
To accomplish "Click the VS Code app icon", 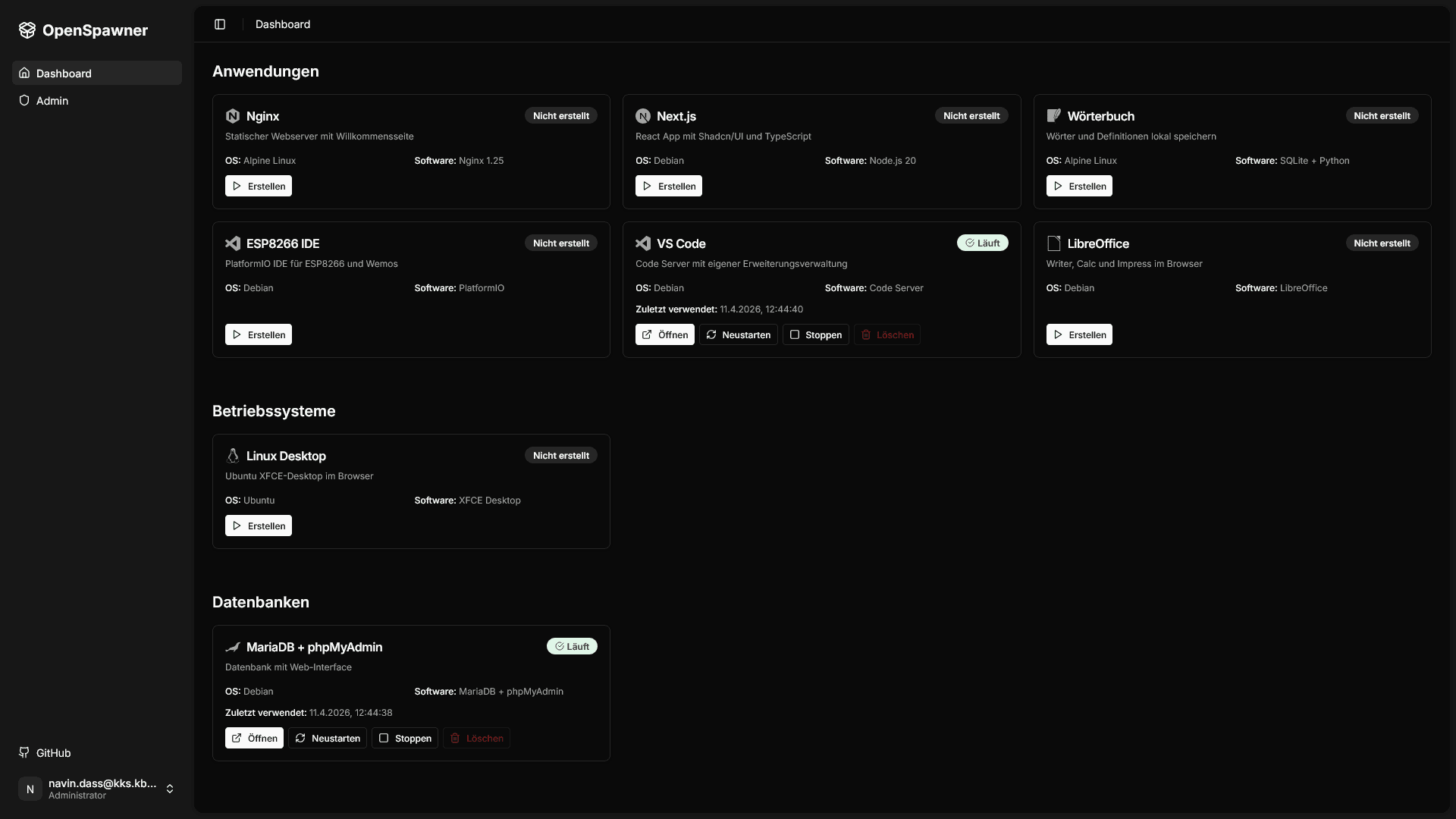I will pyautogui.click(x=643, y=243).
